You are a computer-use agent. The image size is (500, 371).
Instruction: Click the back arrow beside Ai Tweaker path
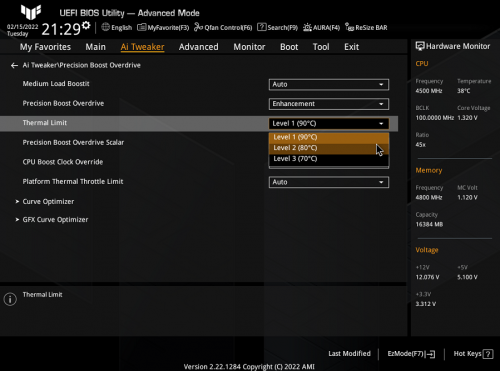[14, 66]
